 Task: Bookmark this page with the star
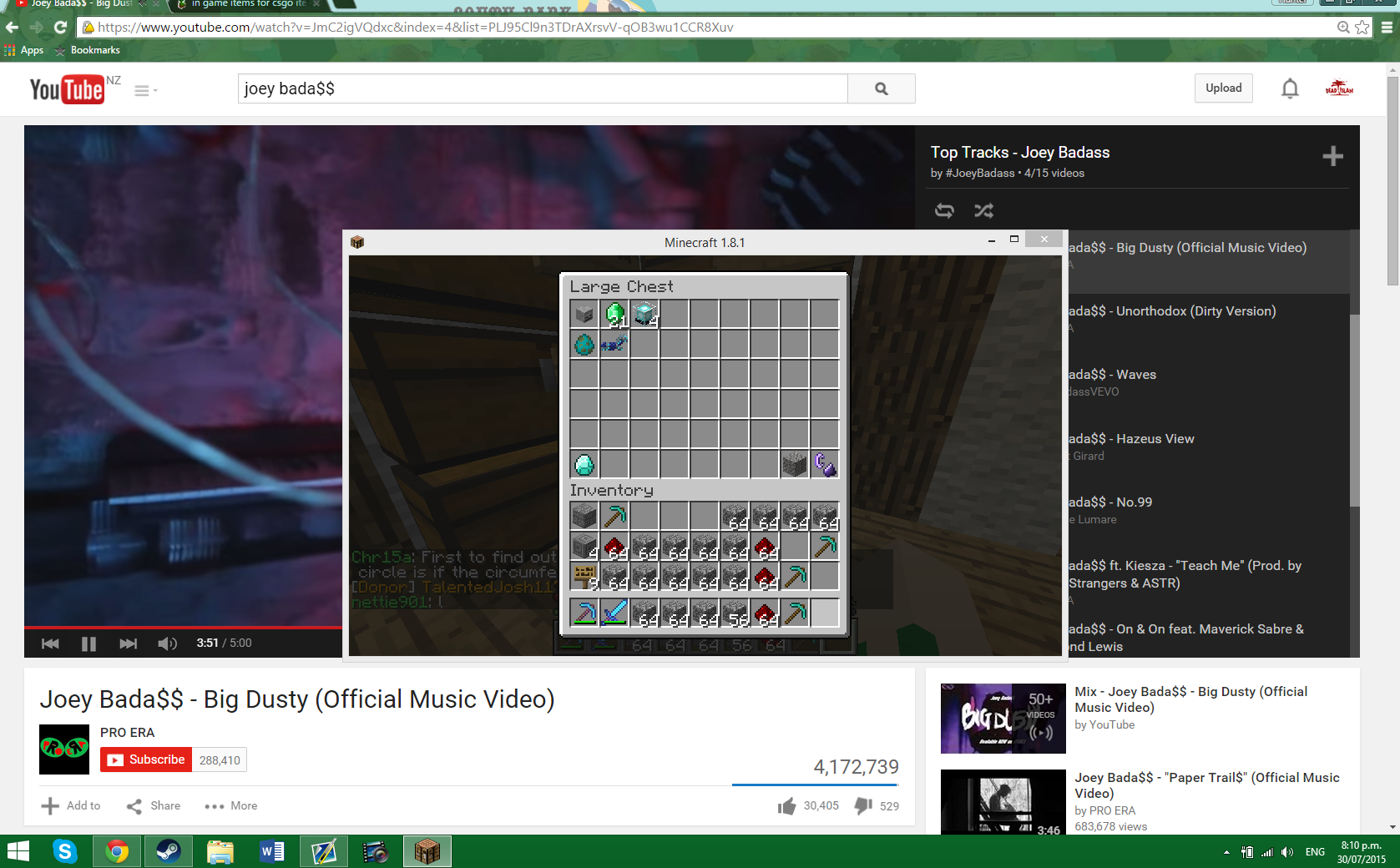[1362, 28]
